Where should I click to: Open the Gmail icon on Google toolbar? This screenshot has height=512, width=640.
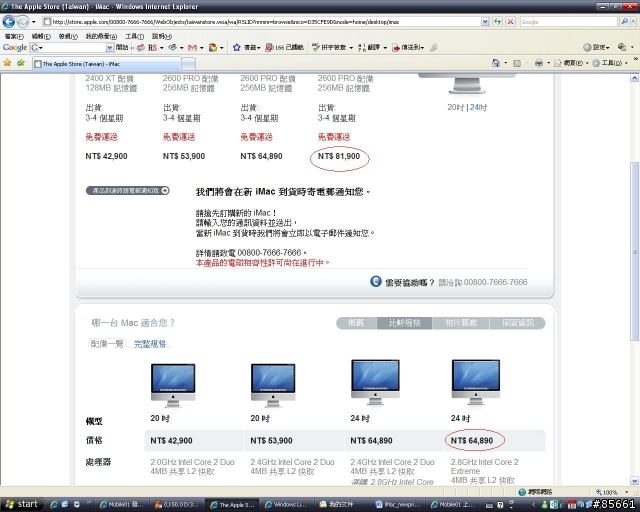click(192, 48)
